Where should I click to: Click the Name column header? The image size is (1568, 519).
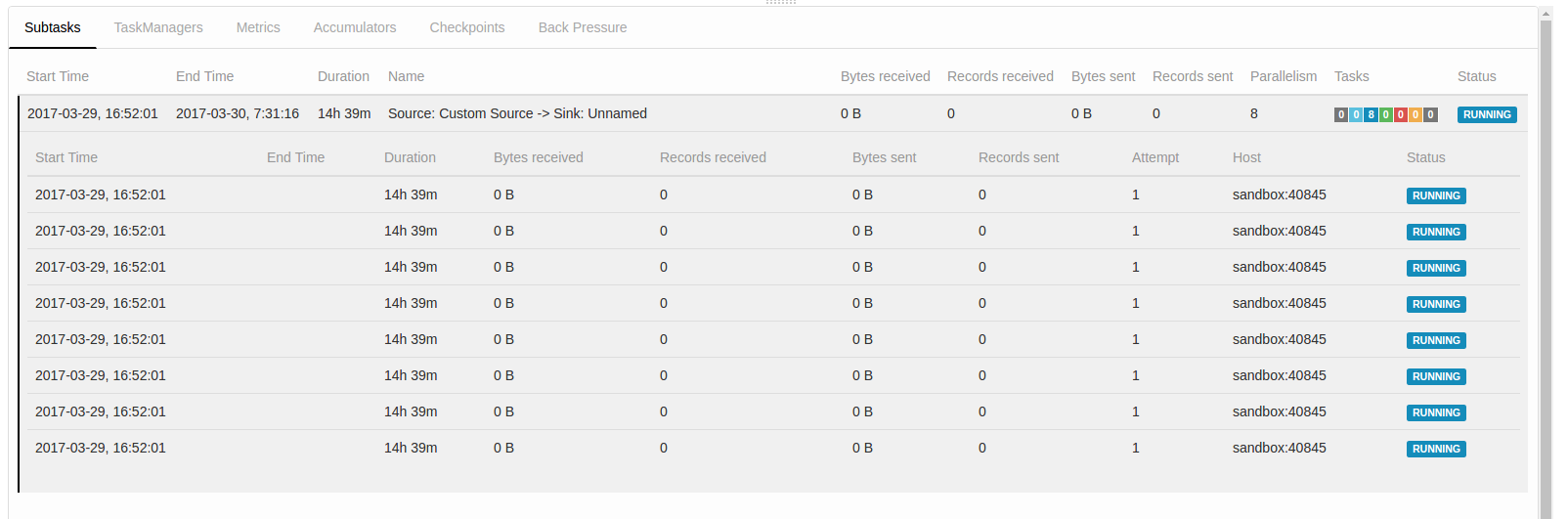tap(406, 76)
